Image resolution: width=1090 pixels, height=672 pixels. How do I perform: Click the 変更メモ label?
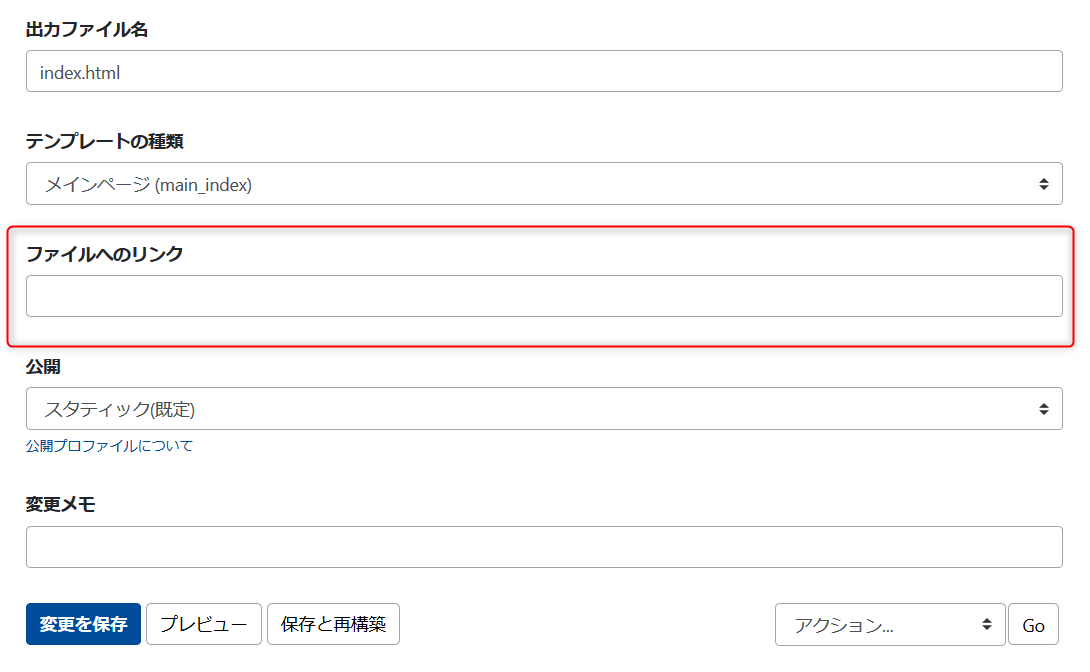tap(60, 505)
